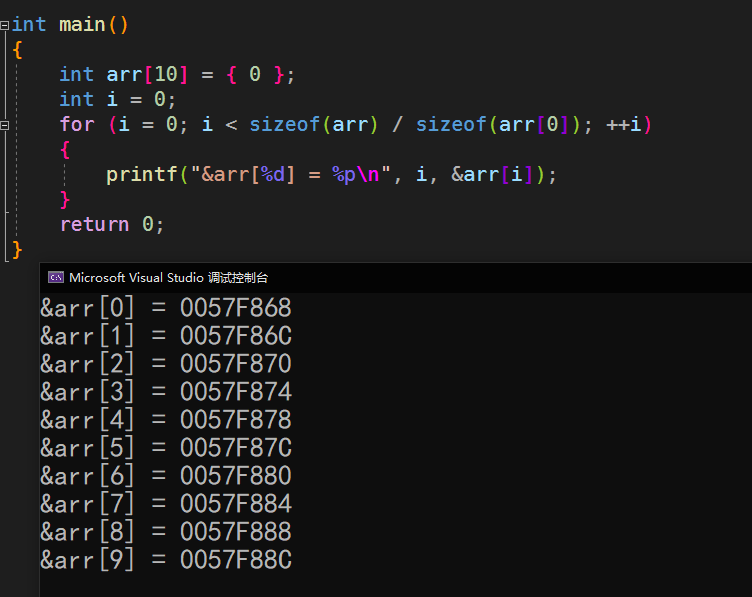Click the main function name
This screenshot has height=597, width=752.
pos(82,24)
